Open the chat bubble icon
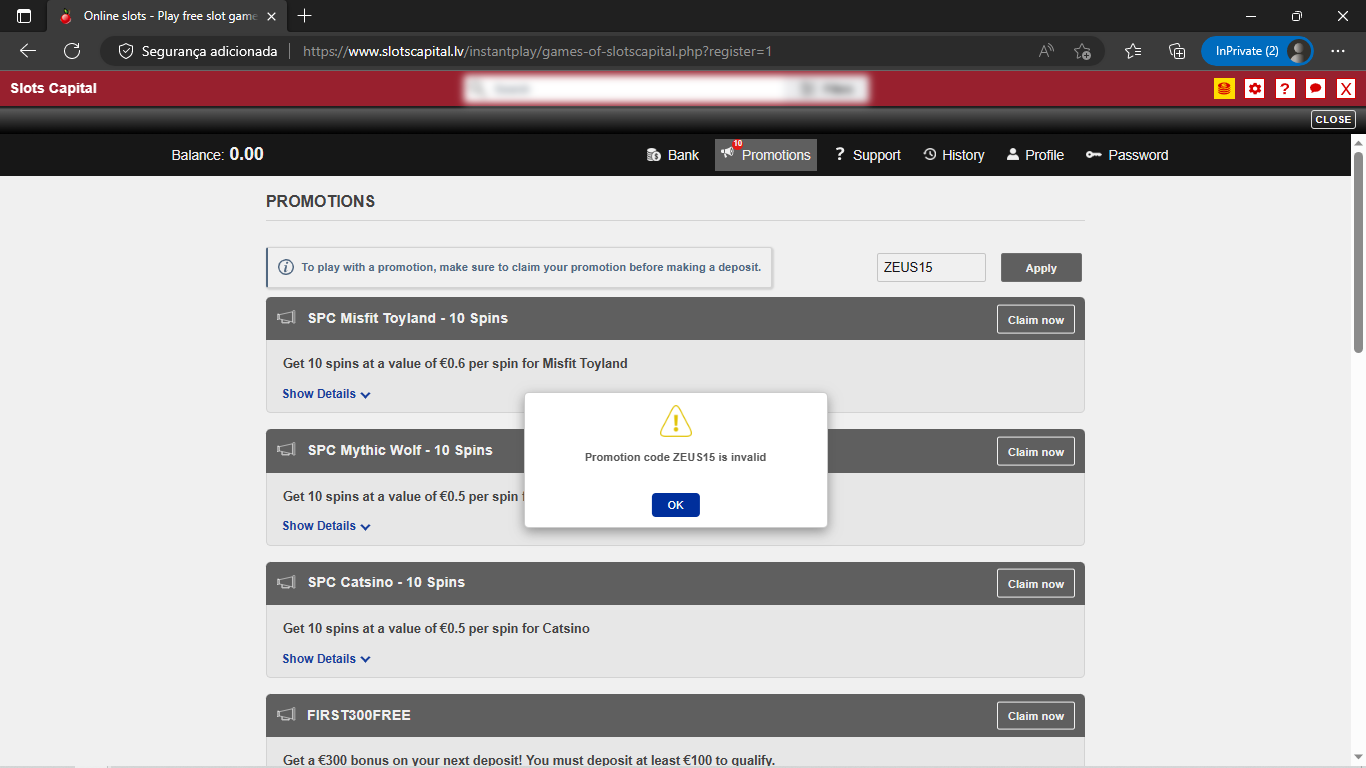The image size is (1366, 768). tap(1316, 89)
